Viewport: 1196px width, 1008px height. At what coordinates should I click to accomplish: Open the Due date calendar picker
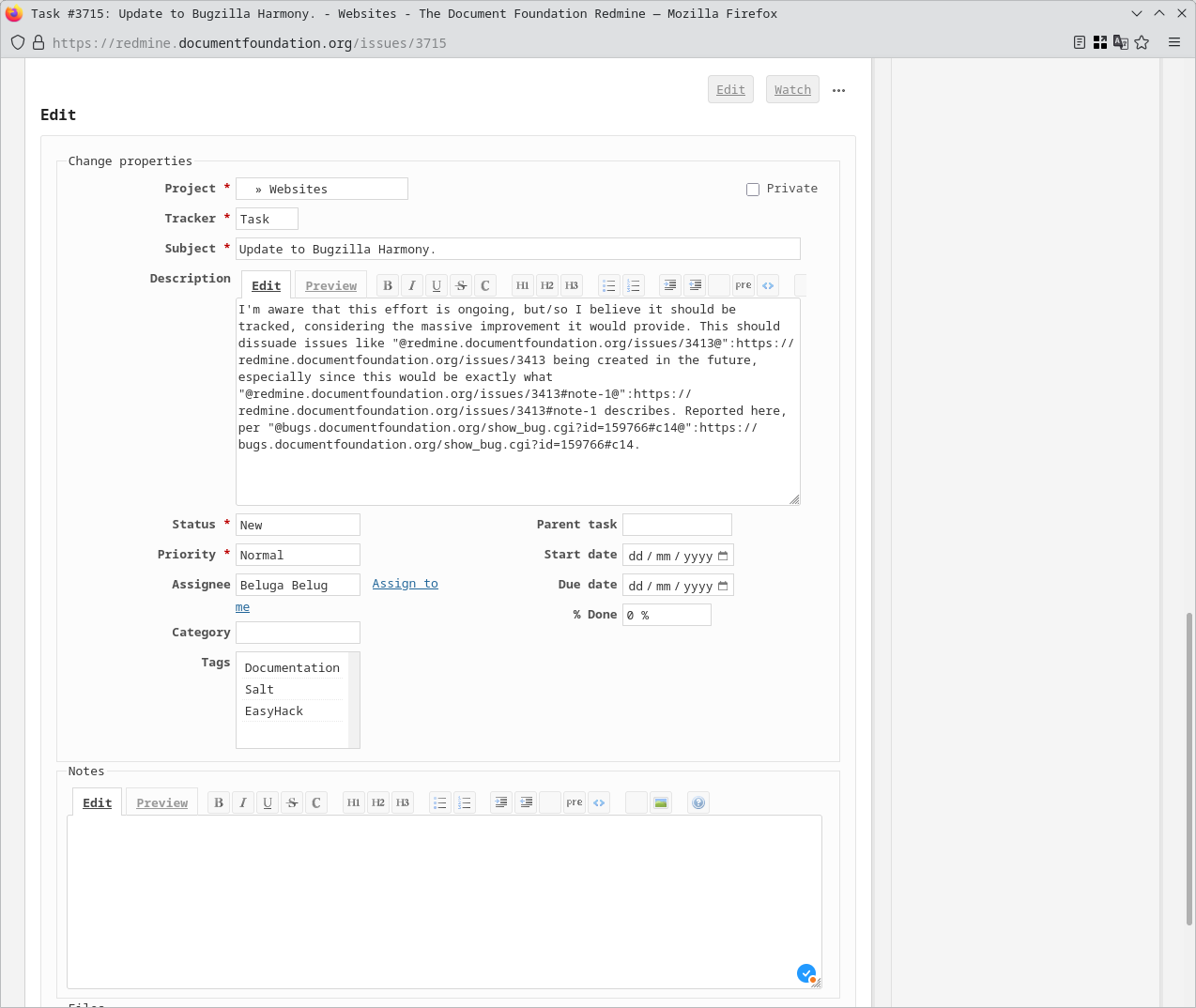coord(723,586)
